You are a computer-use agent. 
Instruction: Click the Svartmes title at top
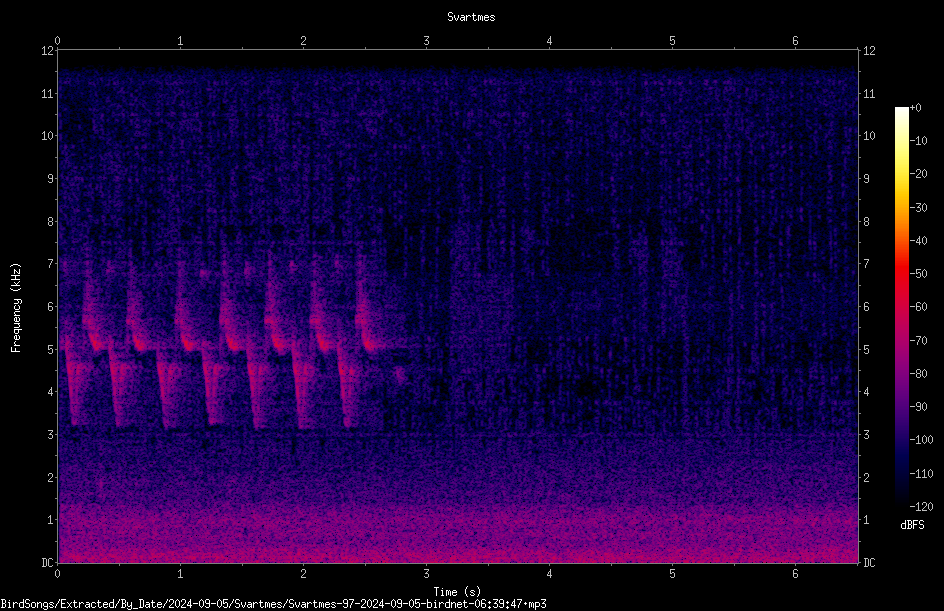pos(471,17)
